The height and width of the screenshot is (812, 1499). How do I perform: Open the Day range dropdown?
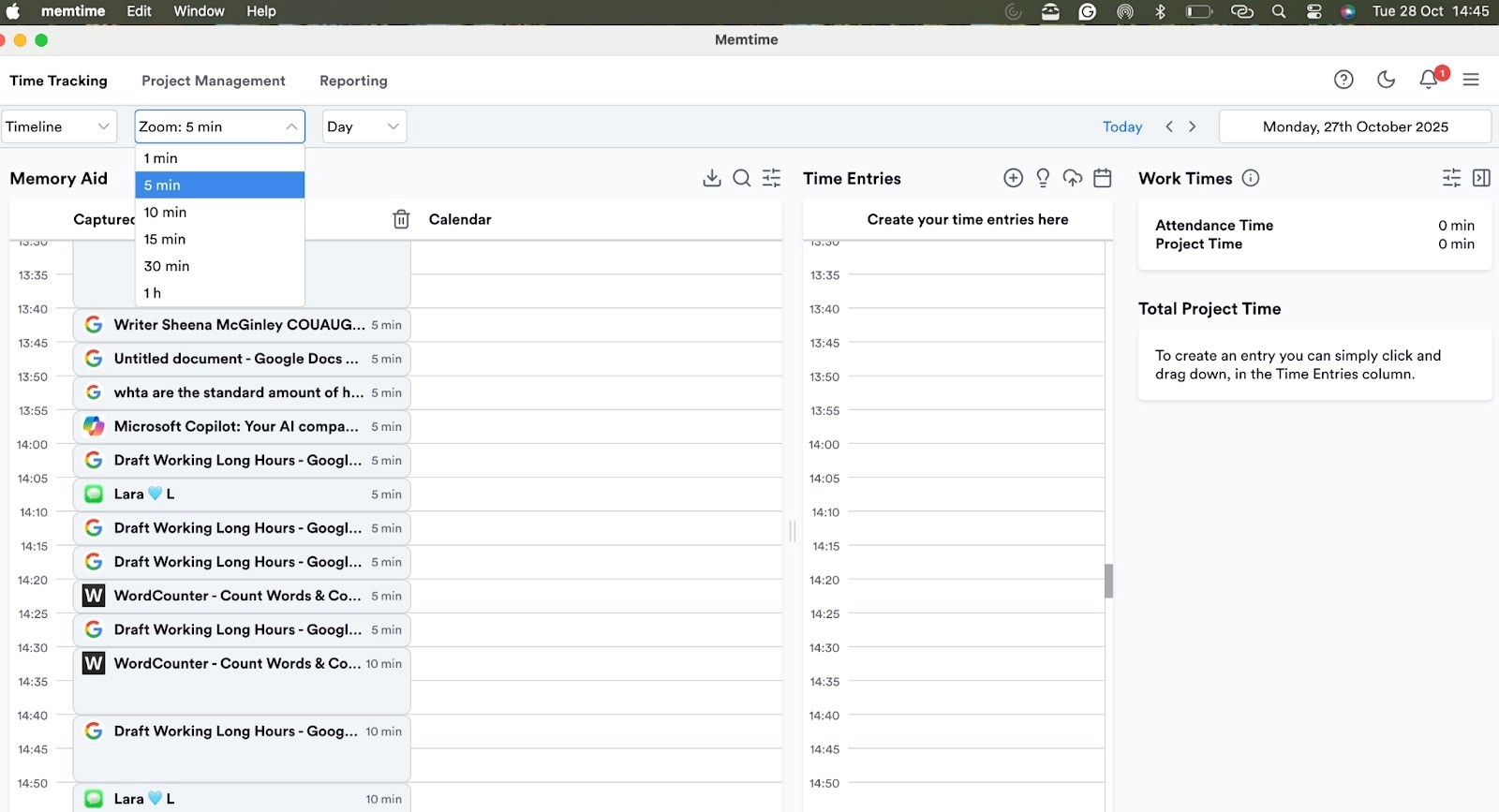pos(364,126)
